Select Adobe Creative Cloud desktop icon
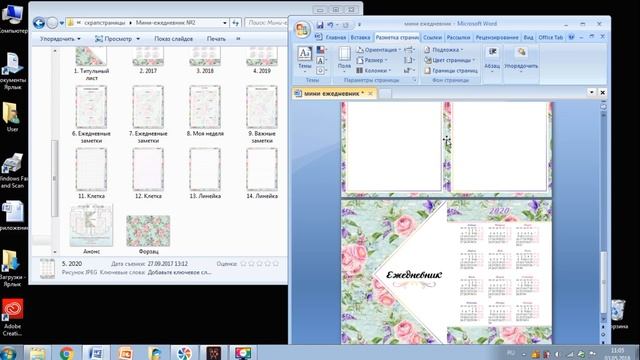 coord(13,317)
